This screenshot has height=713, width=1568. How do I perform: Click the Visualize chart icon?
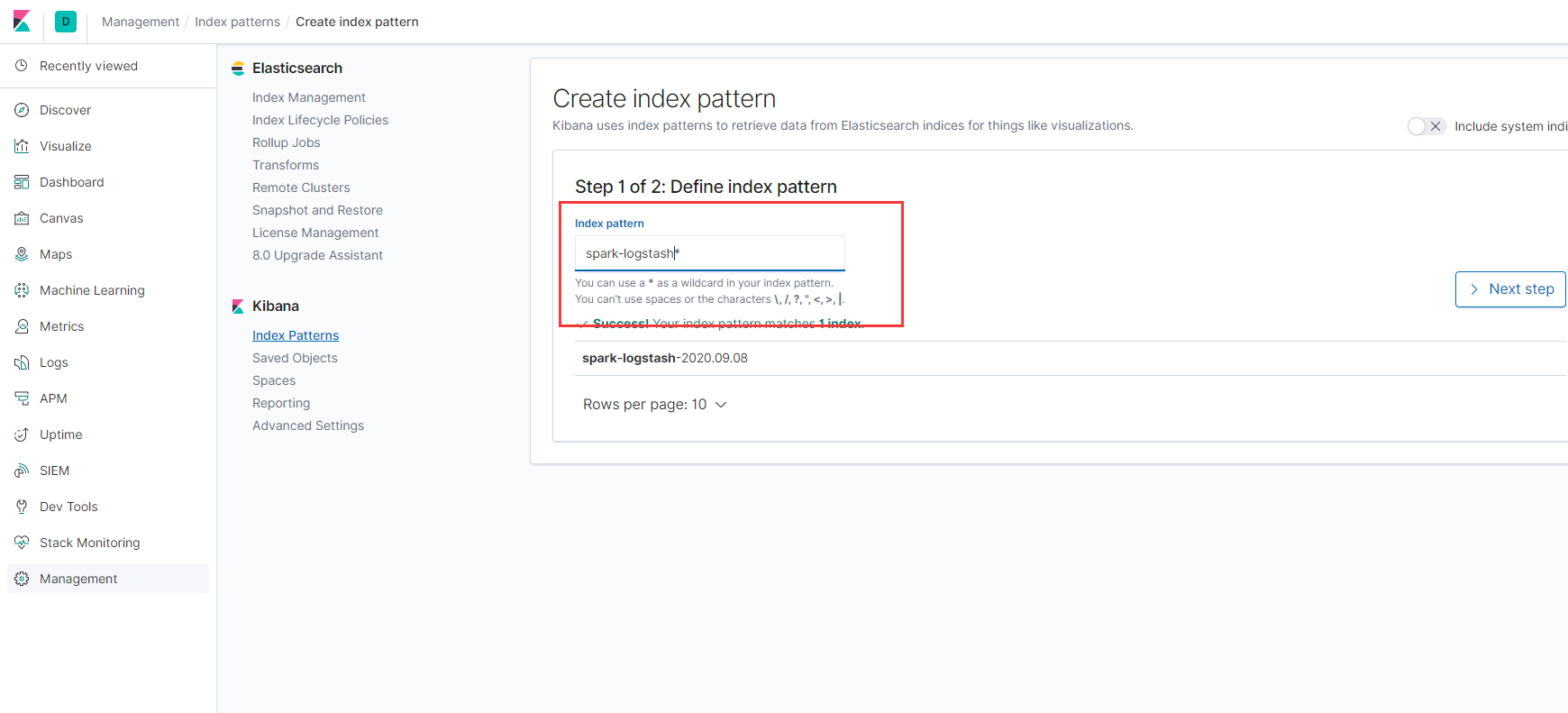[22, 146]
